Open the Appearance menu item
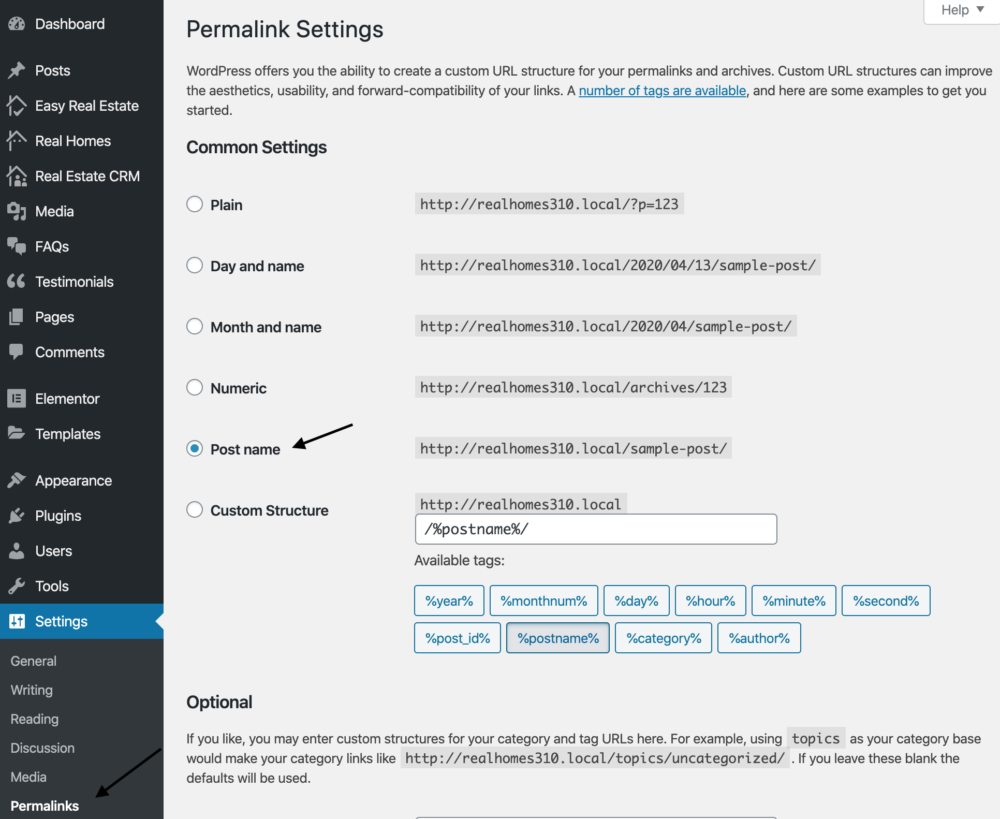Image resolution: width=1000 pixels, height=819 pixels. pos(82,480)
